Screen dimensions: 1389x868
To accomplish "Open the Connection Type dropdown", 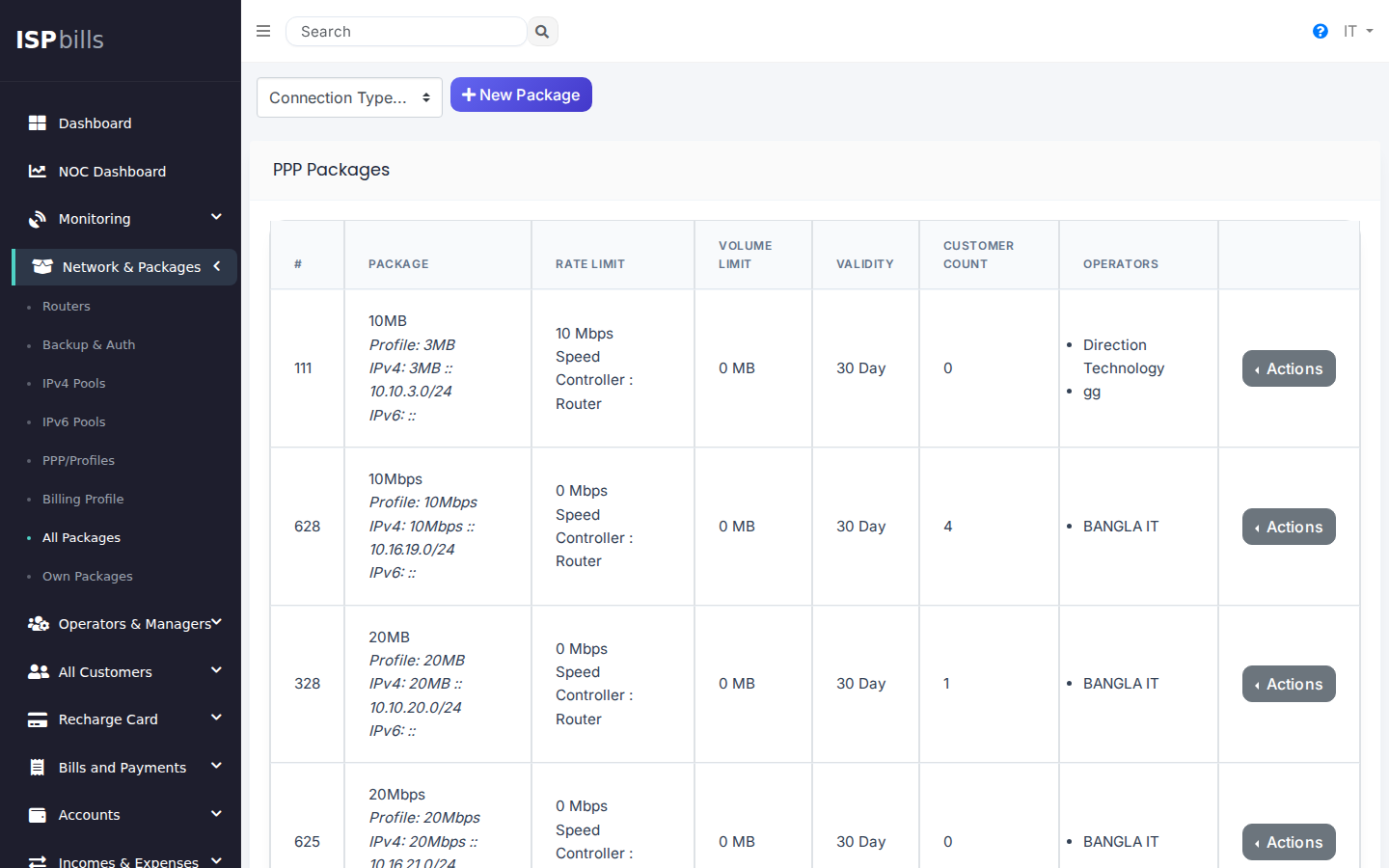I will [349, 97].
